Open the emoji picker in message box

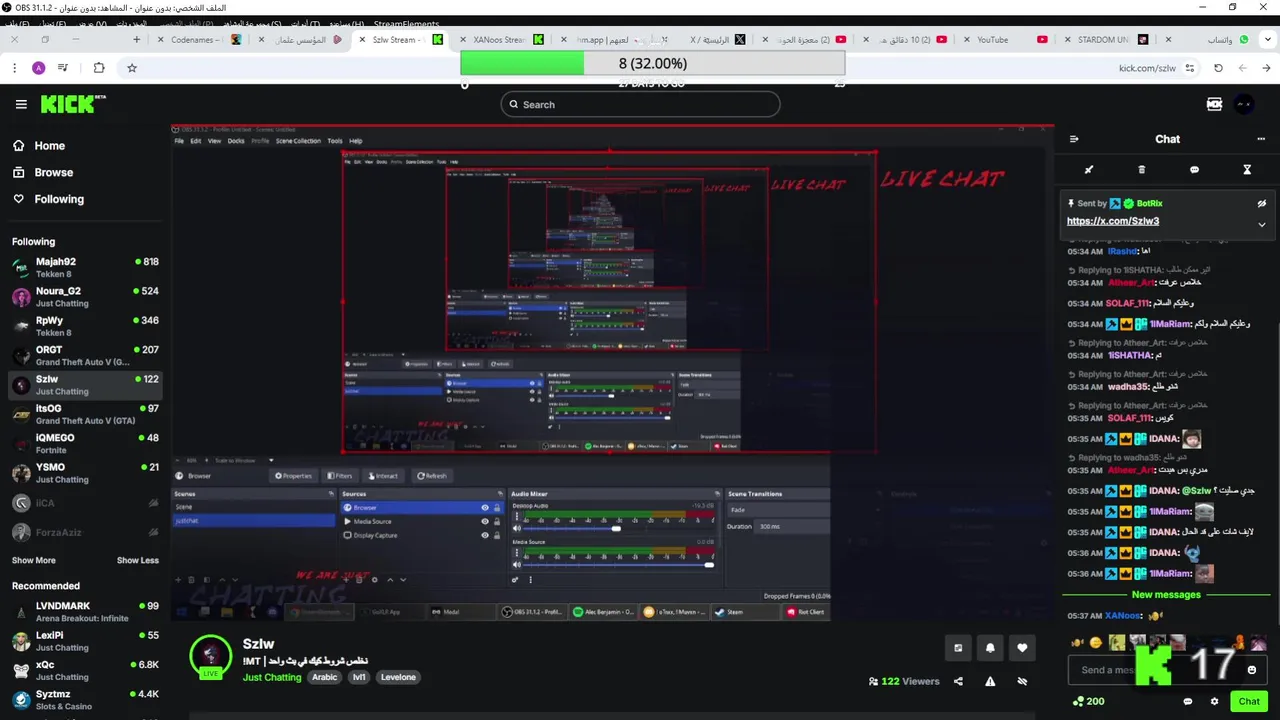[x=1252, y=670]
